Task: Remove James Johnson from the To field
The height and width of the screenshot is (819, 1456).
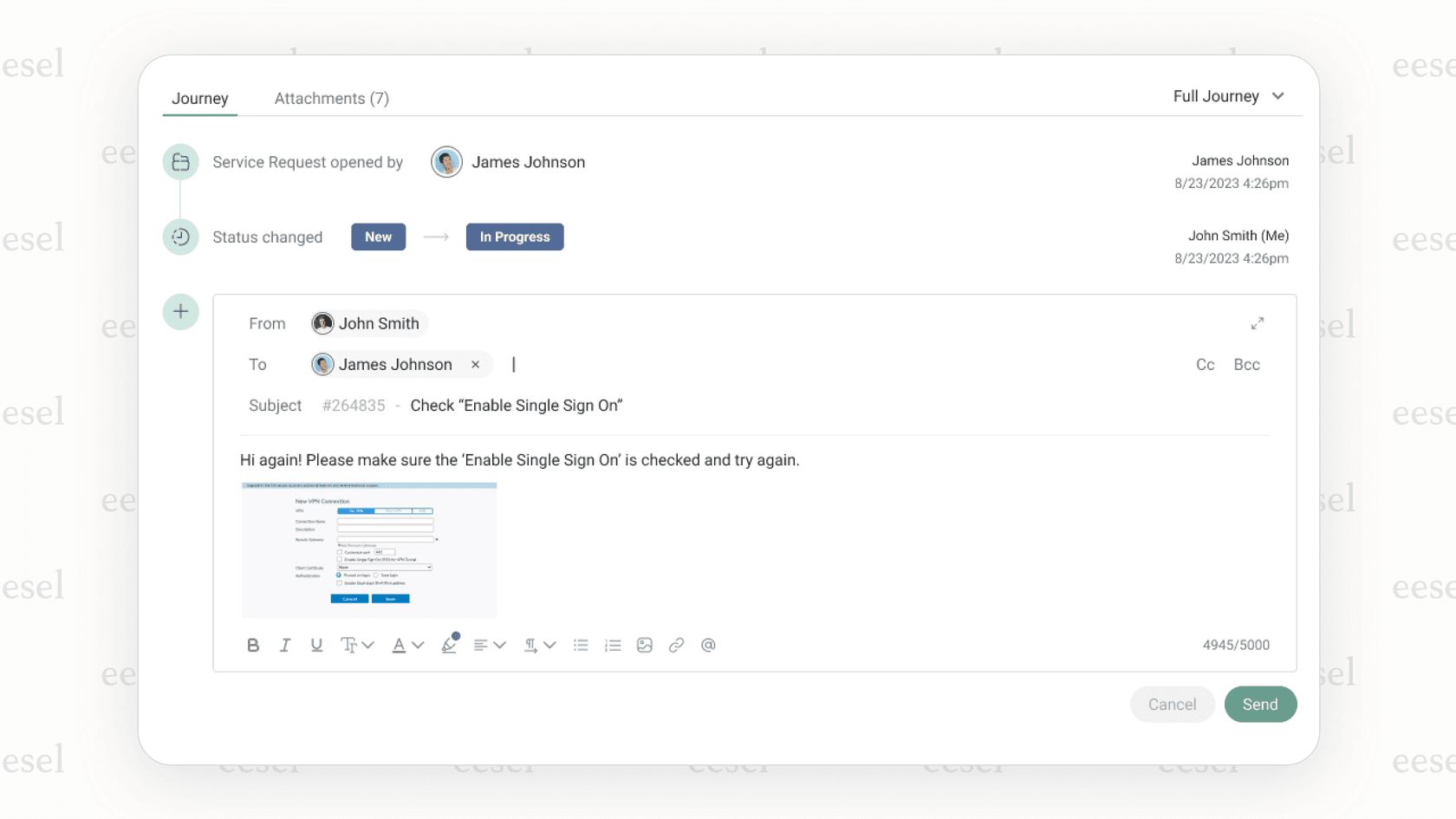Action: click(x=475, y=364)
